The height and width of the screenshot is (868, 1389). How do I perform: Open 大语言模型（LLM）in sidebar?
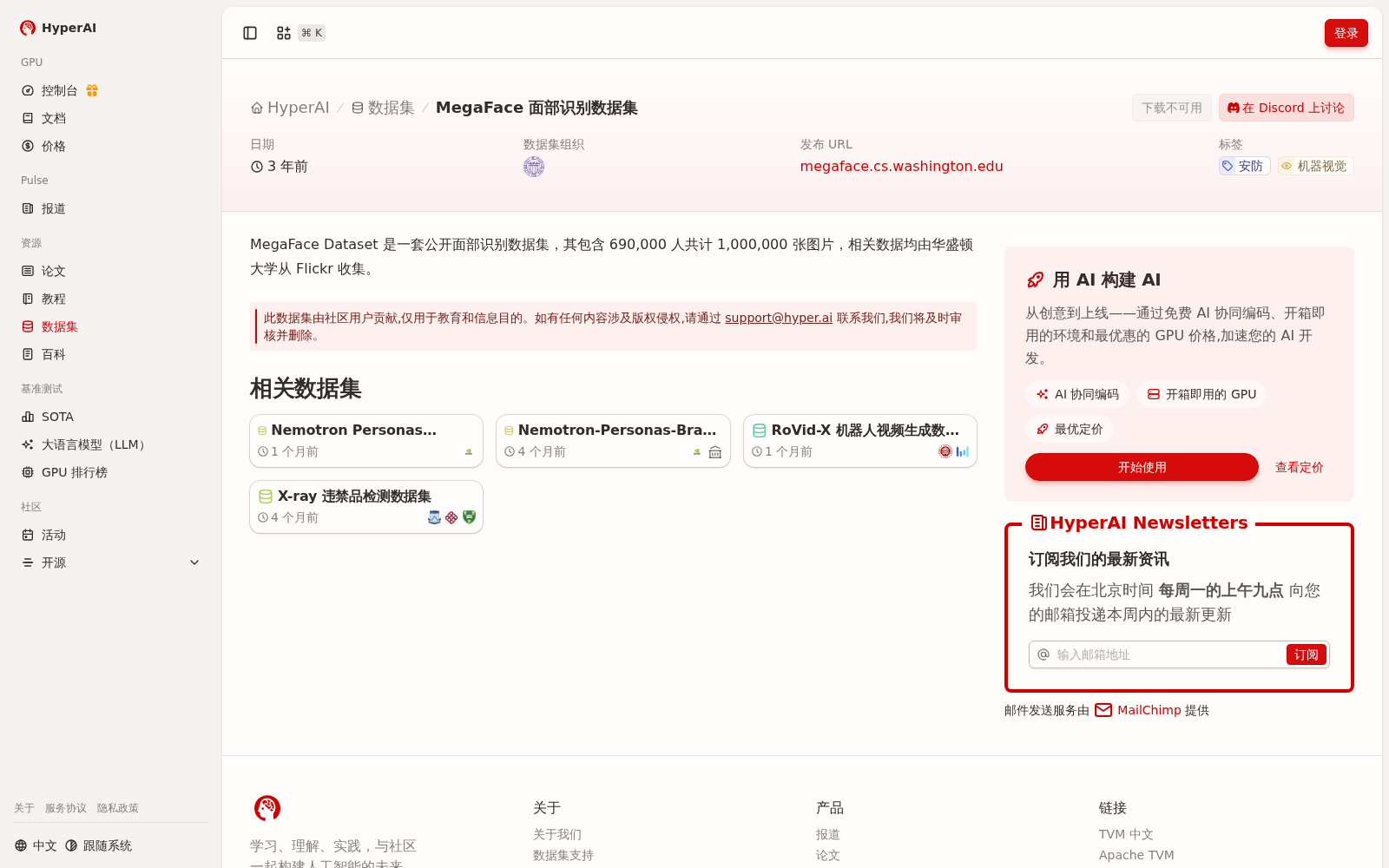pyautogui.click(x=111, y=444)
